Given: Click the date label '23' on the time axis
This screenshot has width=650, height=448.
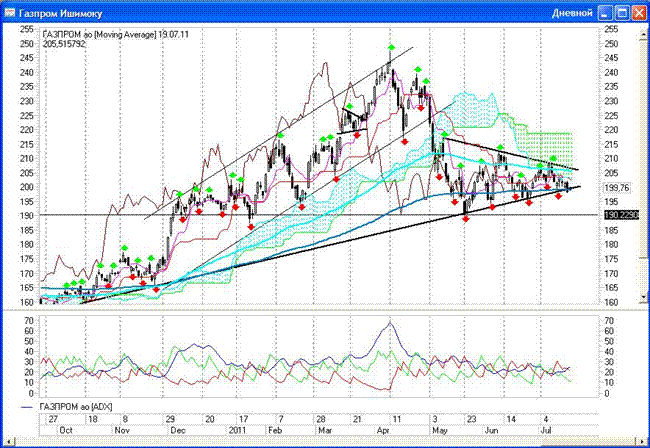Looking at the screenshot, I should (472, 419).
